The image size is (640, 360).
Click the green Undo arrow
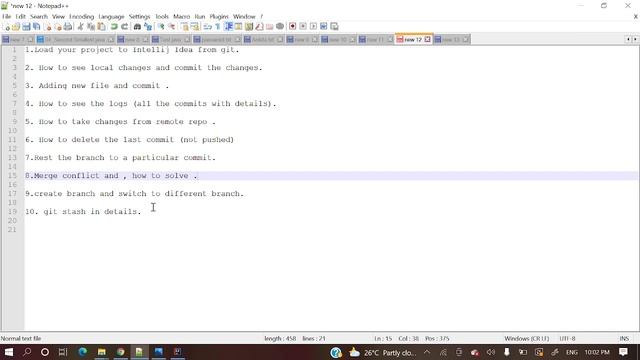(x=114, y=27)
